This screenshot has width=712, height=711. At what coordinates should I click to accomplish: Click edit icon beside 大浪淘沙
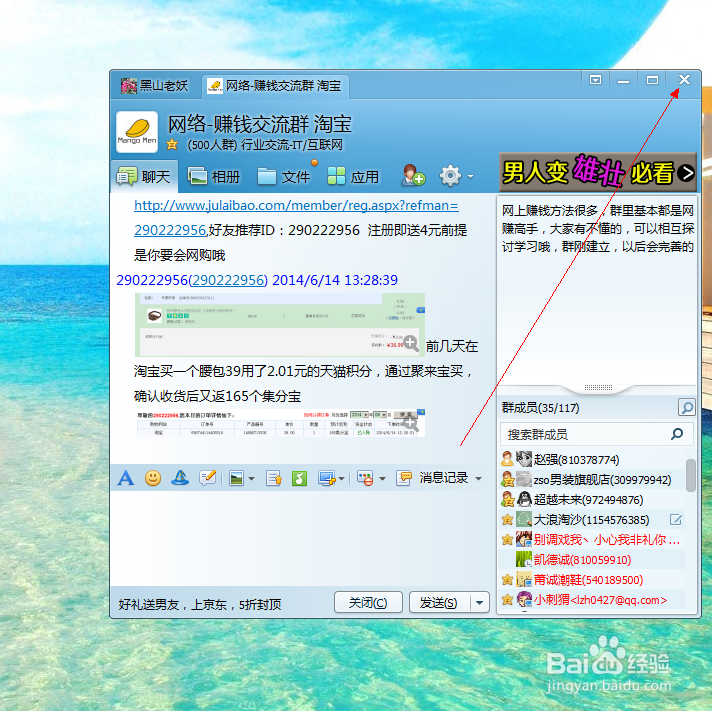[x=676, y=519]
